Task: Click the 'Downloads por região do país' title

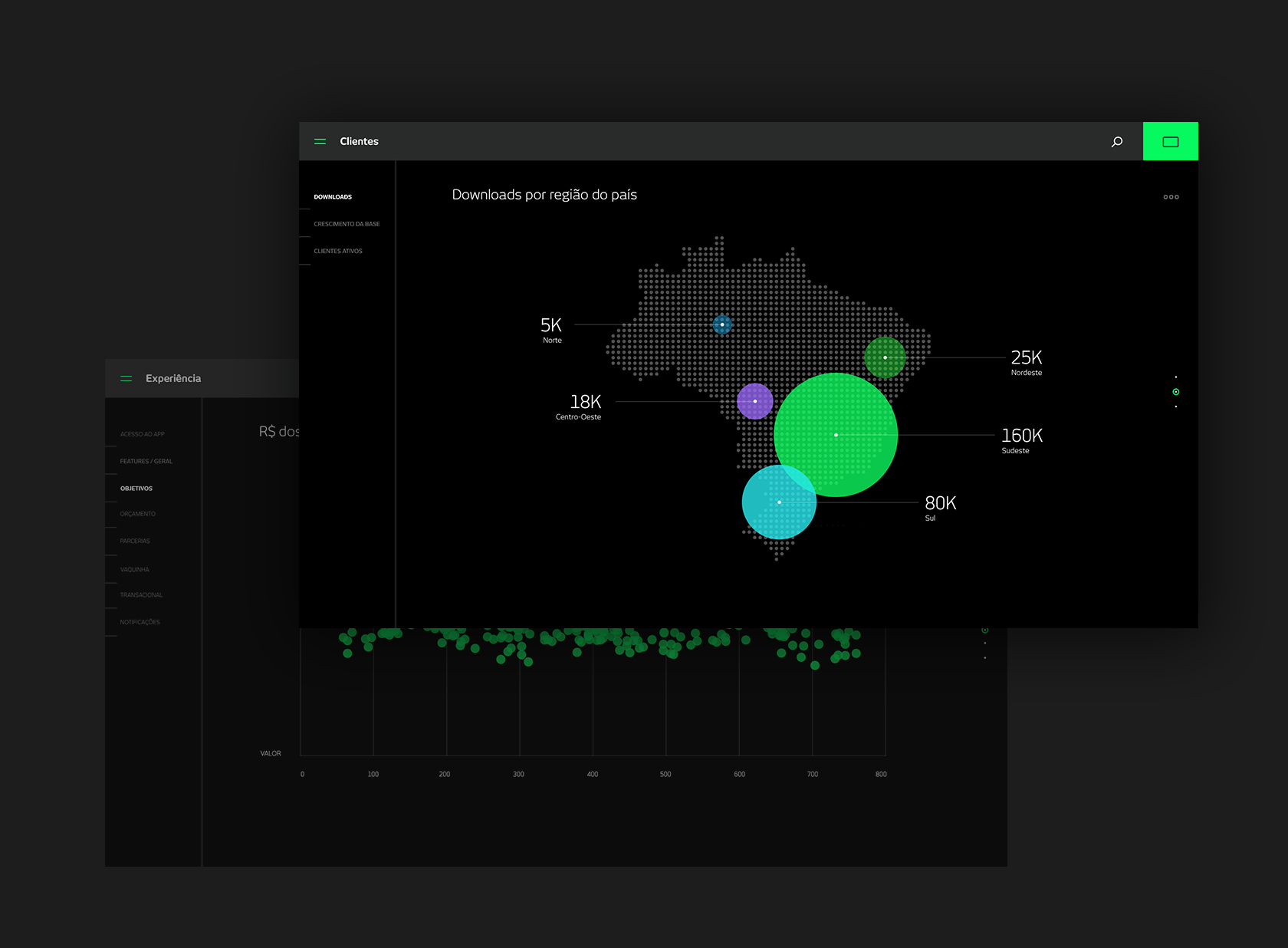Action: click(x=544, y=195)
